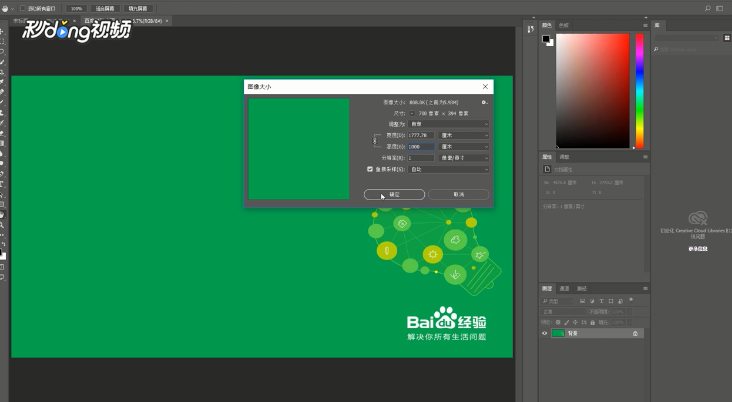
Task: Switch to the 通道 (Channels) tab
Action: [564, 289]
